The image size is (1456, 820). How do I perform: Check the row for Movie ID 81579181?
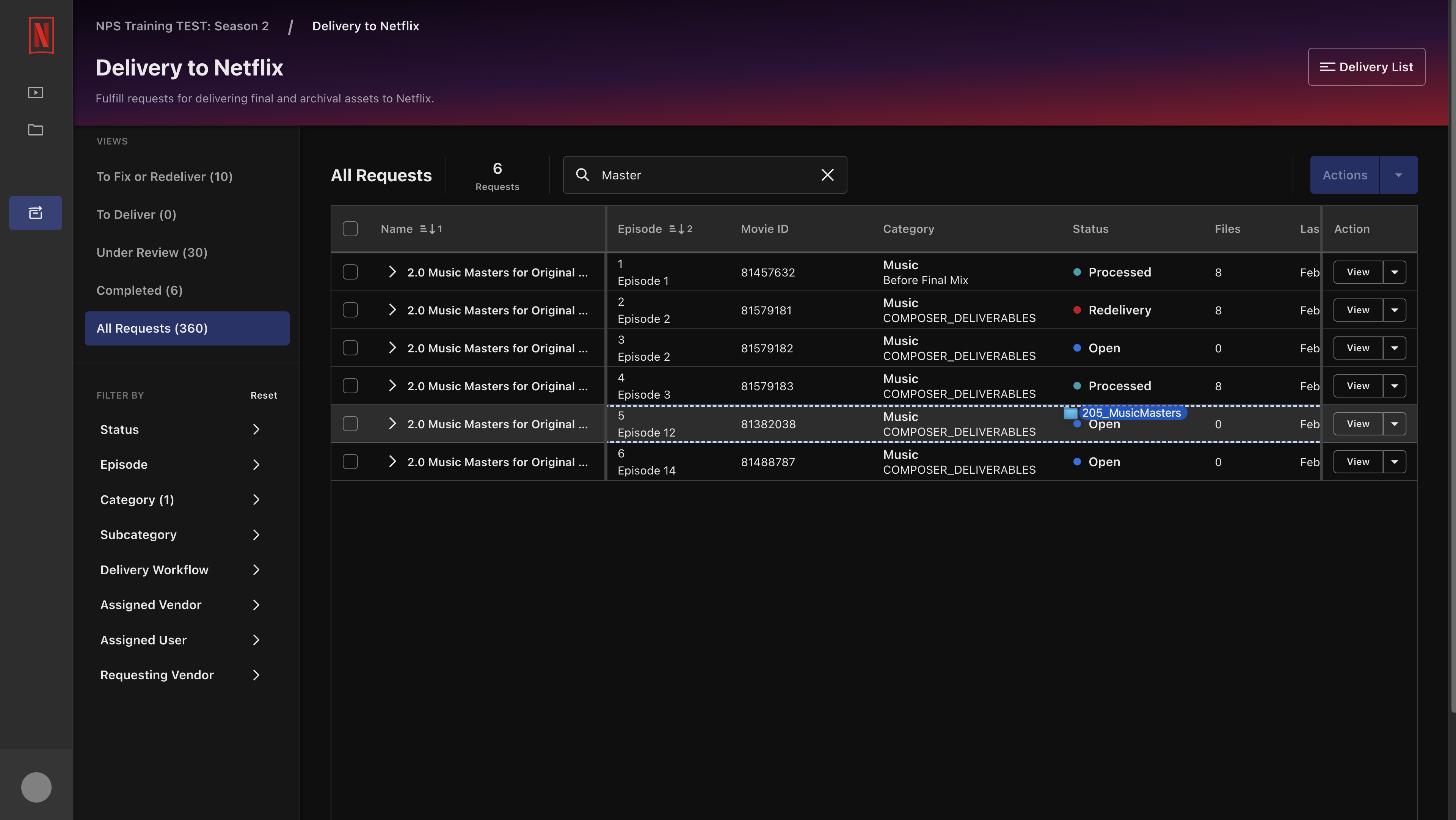point(350,310)
